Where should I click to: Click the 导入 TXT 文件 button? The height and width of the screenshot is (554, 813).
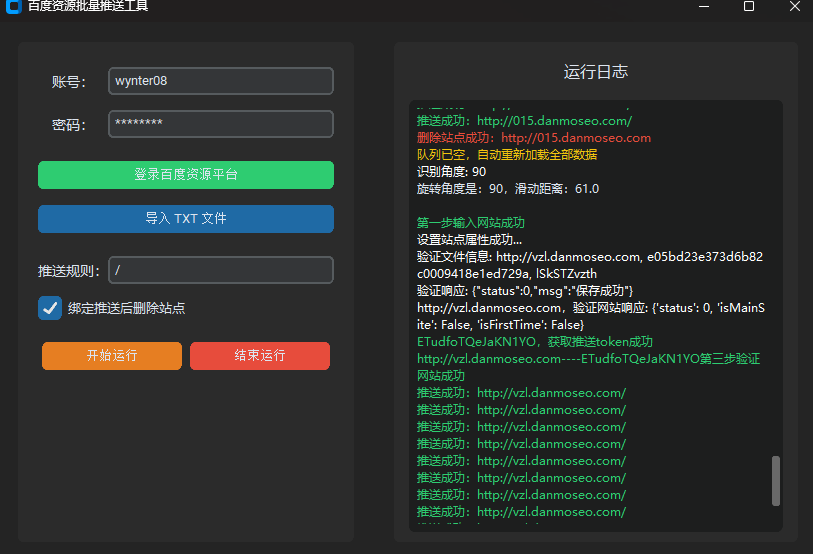186,218
